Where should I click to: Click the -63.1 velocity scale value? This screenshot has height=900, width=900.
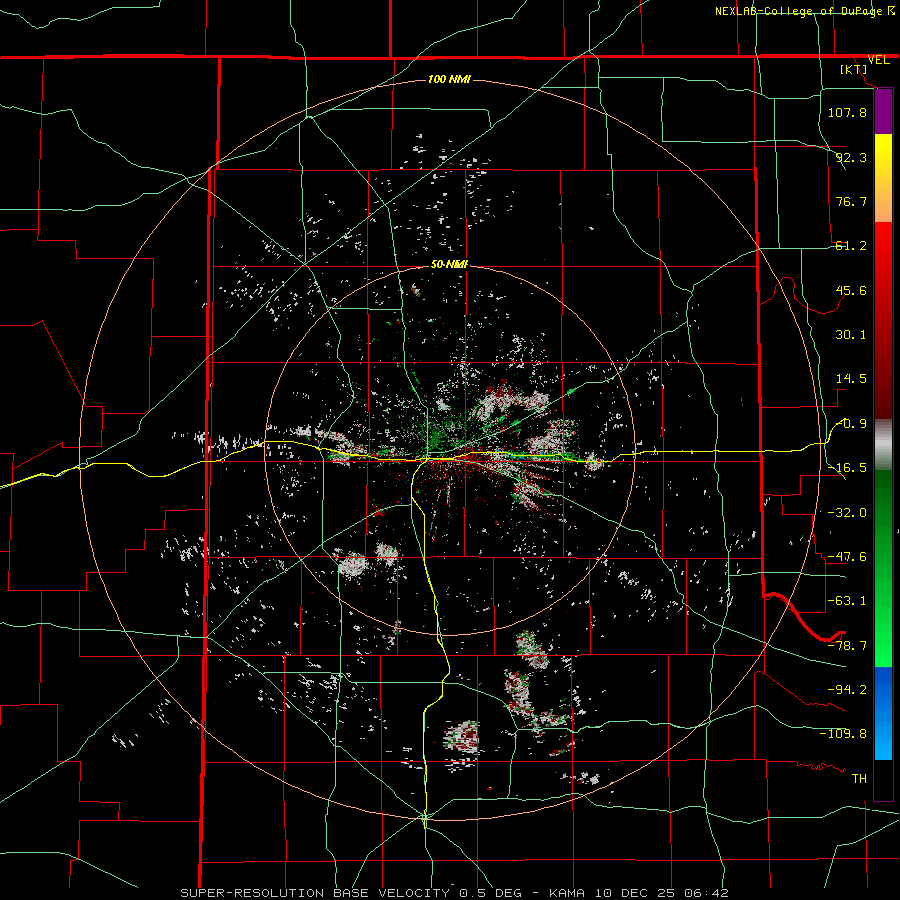pyautogui.click(x=847, y=601)
